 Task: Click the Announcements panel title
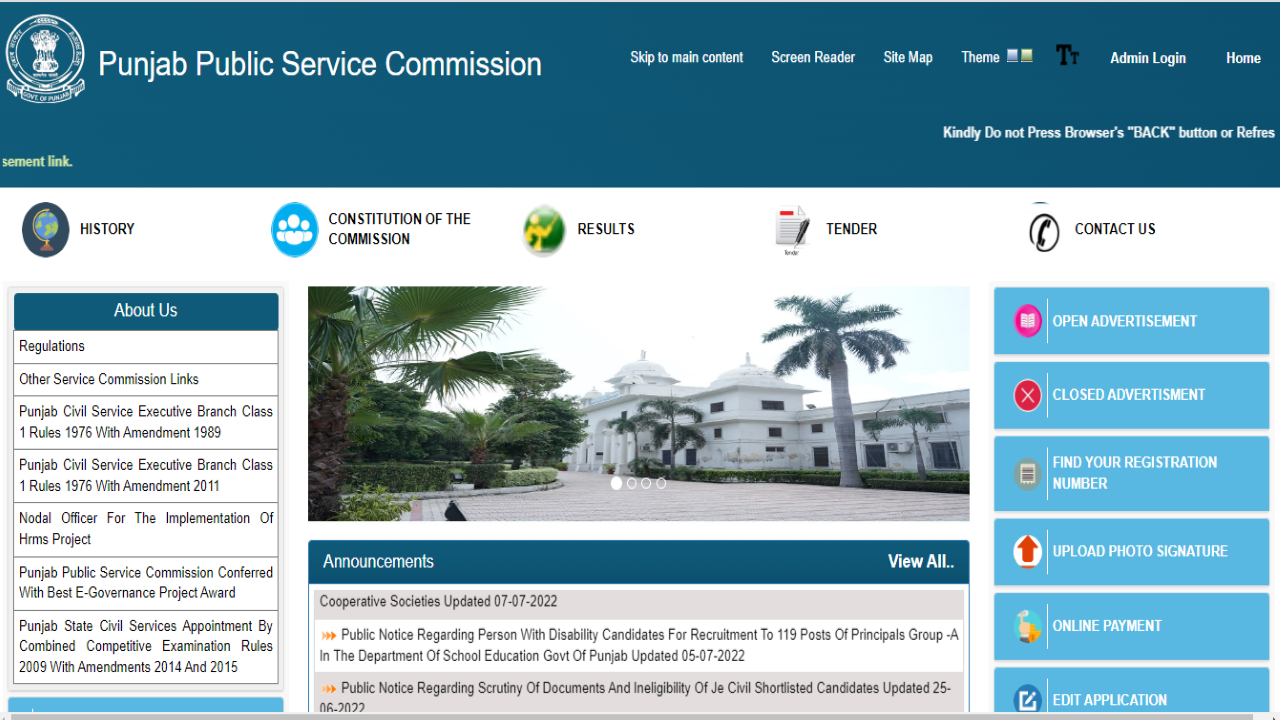point(378,562)
